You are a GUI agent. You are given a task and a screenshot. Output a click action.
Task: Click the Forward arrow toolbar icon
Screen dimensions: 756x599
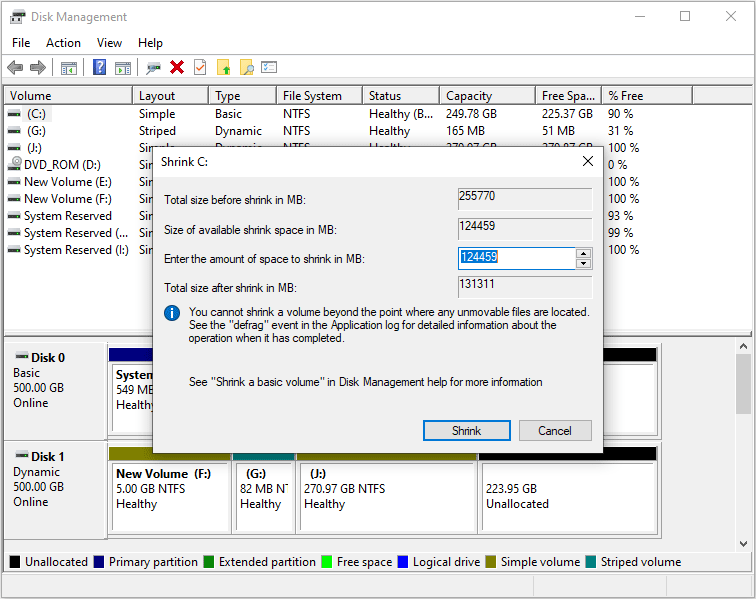(38, 68)
